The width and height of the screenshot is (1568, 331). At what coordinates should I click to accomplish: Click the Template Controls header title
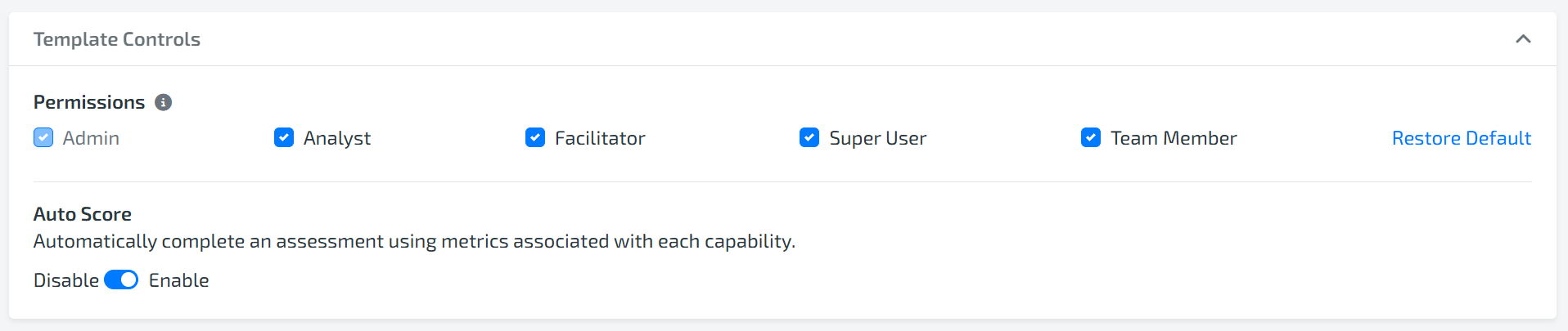click(117, 39)
